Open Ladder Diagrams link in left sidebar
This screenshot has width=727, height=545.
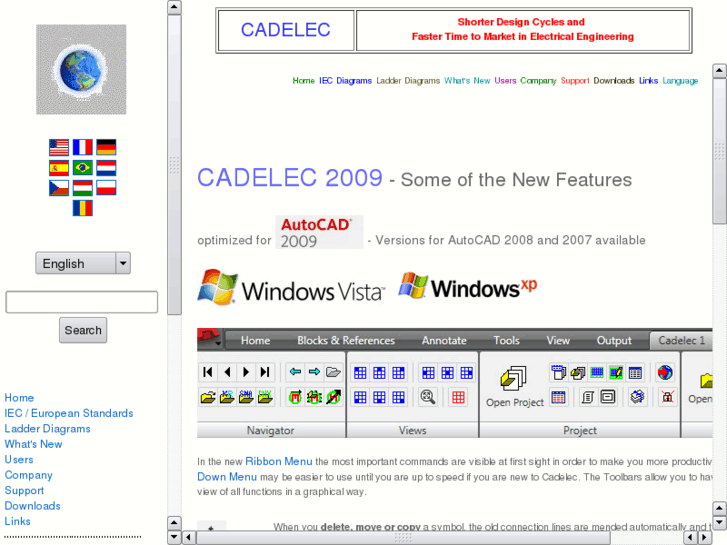click(47, 429)
